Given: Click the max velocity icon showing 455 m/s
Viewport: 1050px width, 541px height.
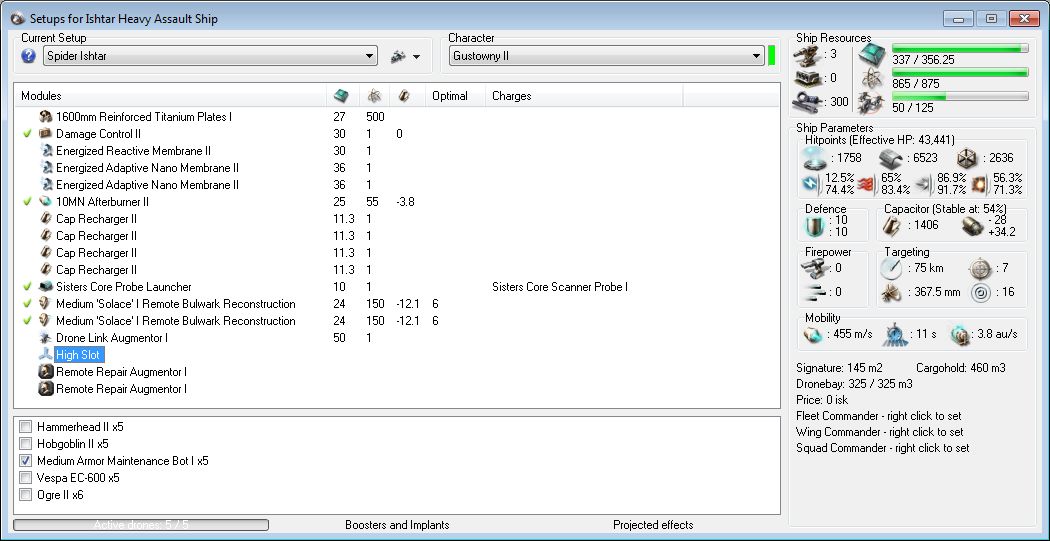Looking at the screenshot, I should click(x=814, y=334).
